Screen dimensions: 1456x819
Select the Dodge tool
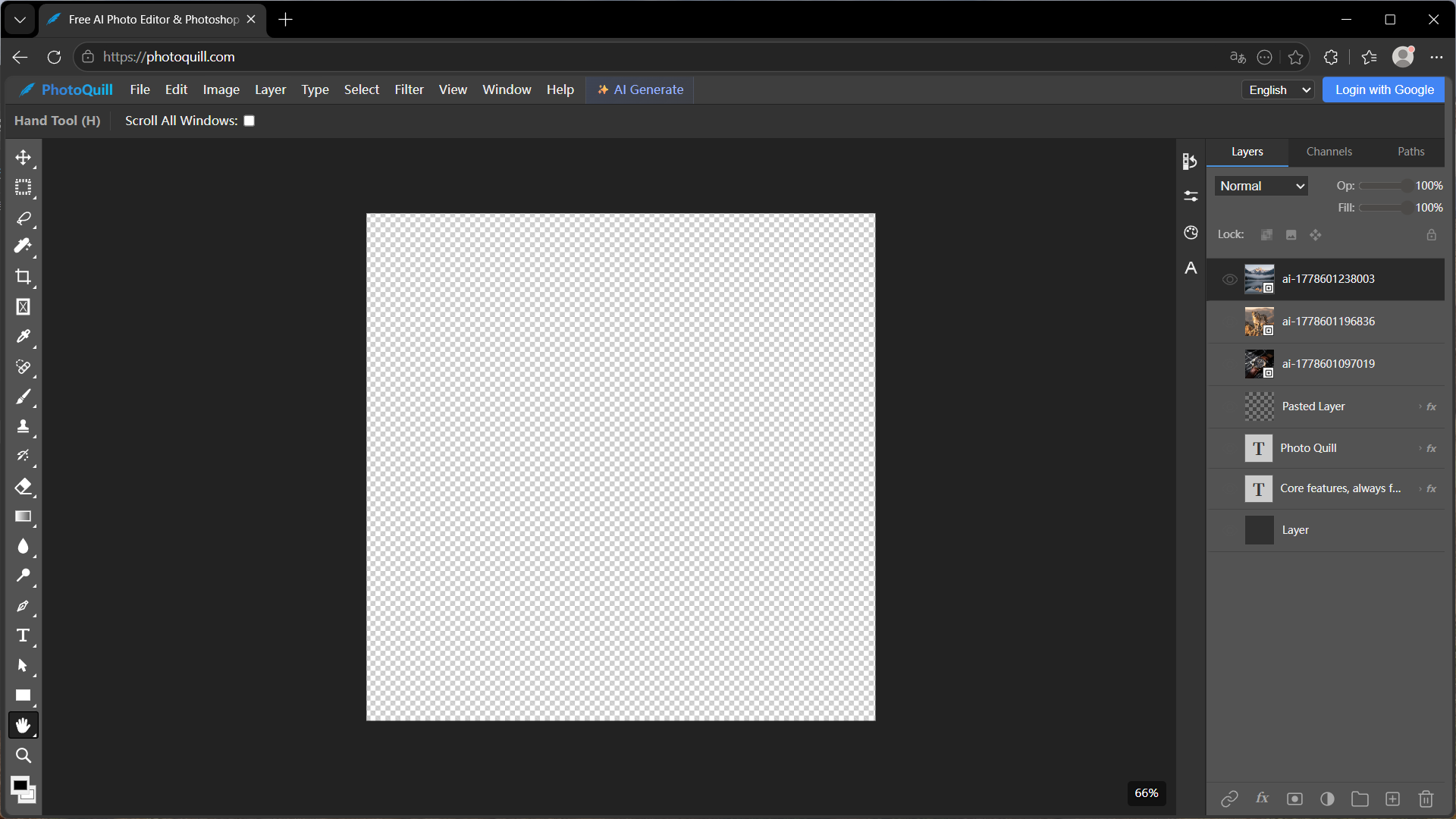[23, 576]
